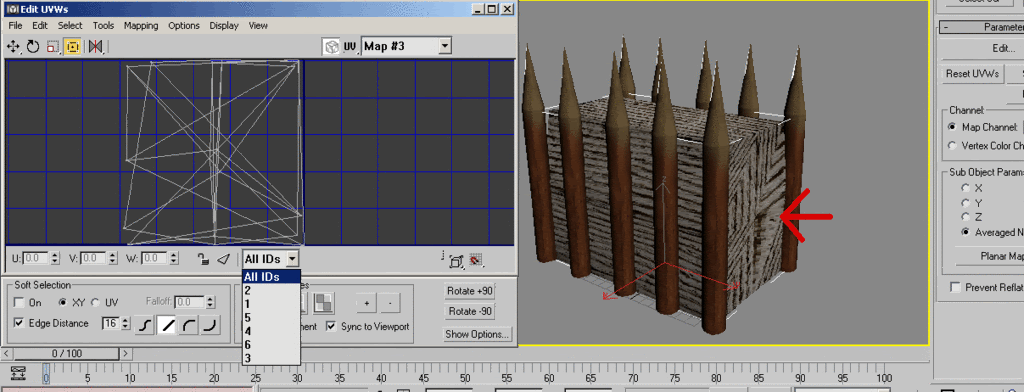Select the slow-out falloff curve icon
Viewport: 1024px width, 392px height.
click(189, 325)
